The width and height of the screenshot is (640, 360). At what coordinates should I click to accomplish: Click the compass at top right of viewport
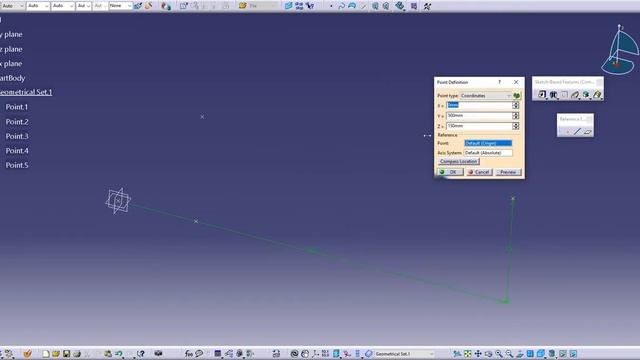pyautogui.click(x=620, y=50)
